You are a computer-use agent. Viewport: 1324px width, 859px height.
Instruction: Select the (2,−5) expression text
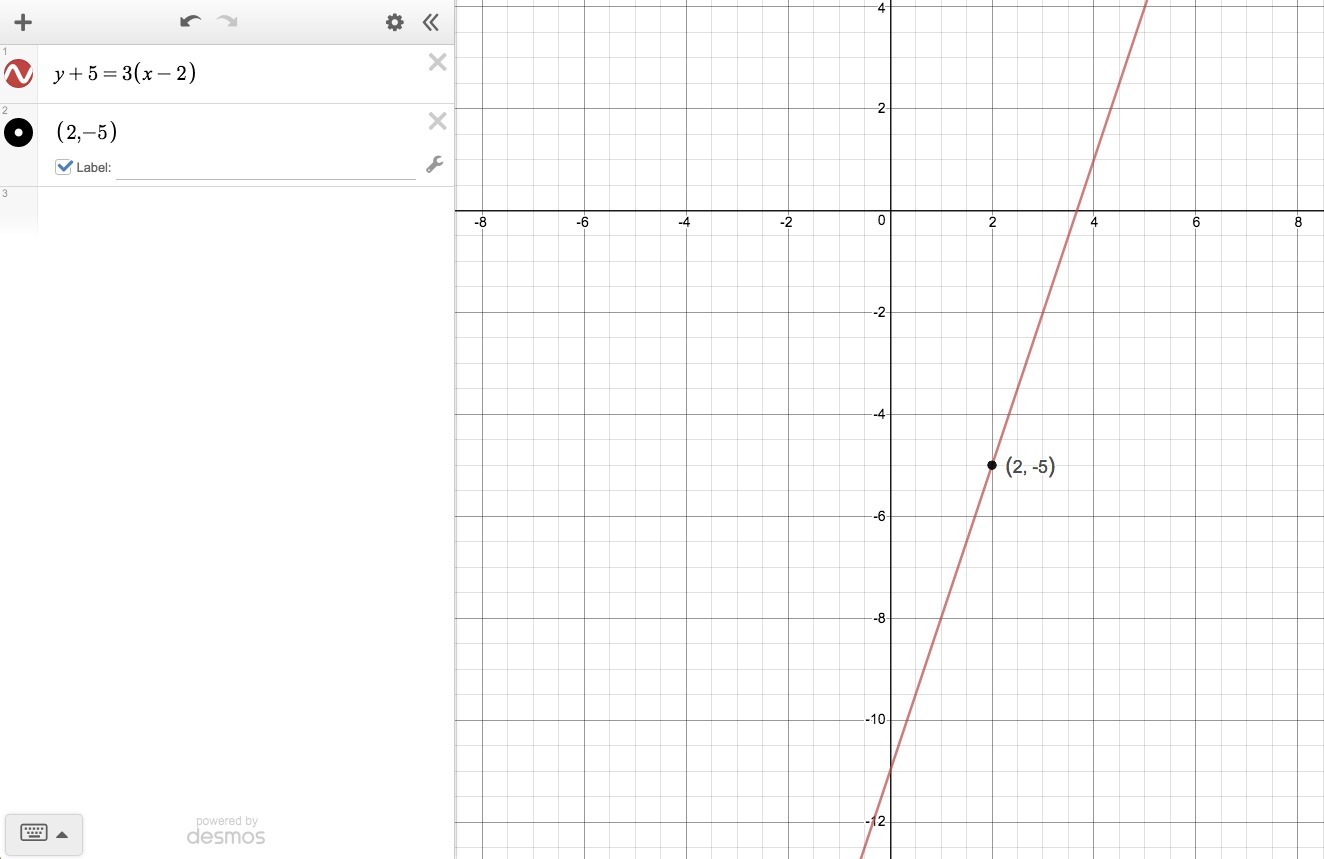pyautogui.click(x=87, y=132)
